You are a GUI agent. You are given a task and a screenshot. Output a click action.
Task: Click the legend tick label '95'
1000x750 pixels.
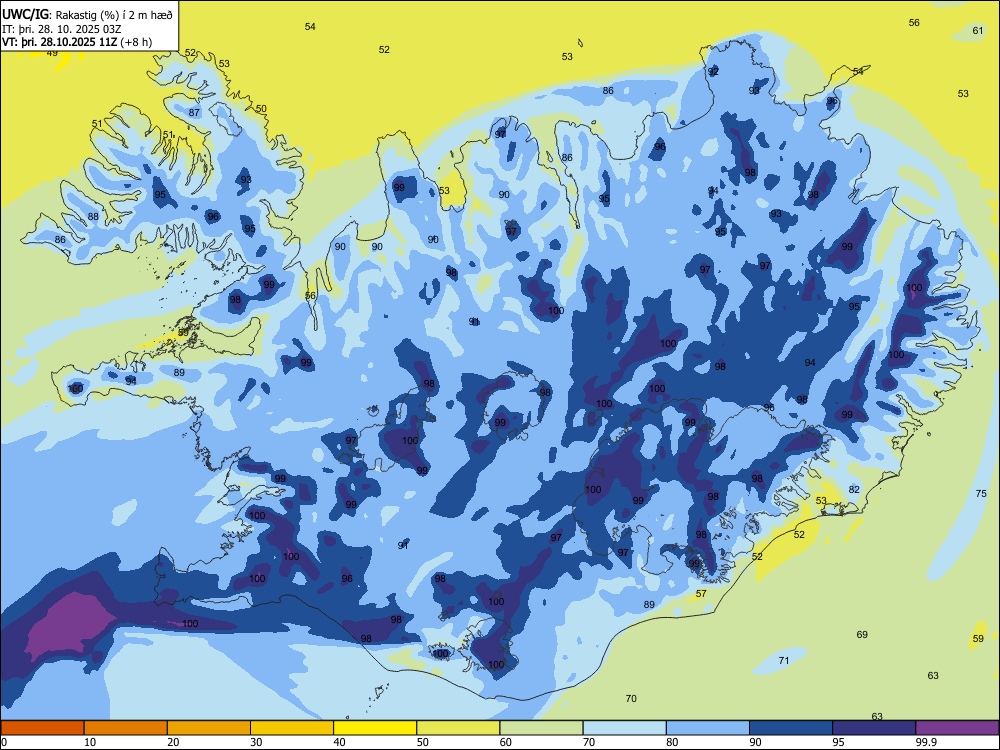pyautogui.click(x=837, y=742)
